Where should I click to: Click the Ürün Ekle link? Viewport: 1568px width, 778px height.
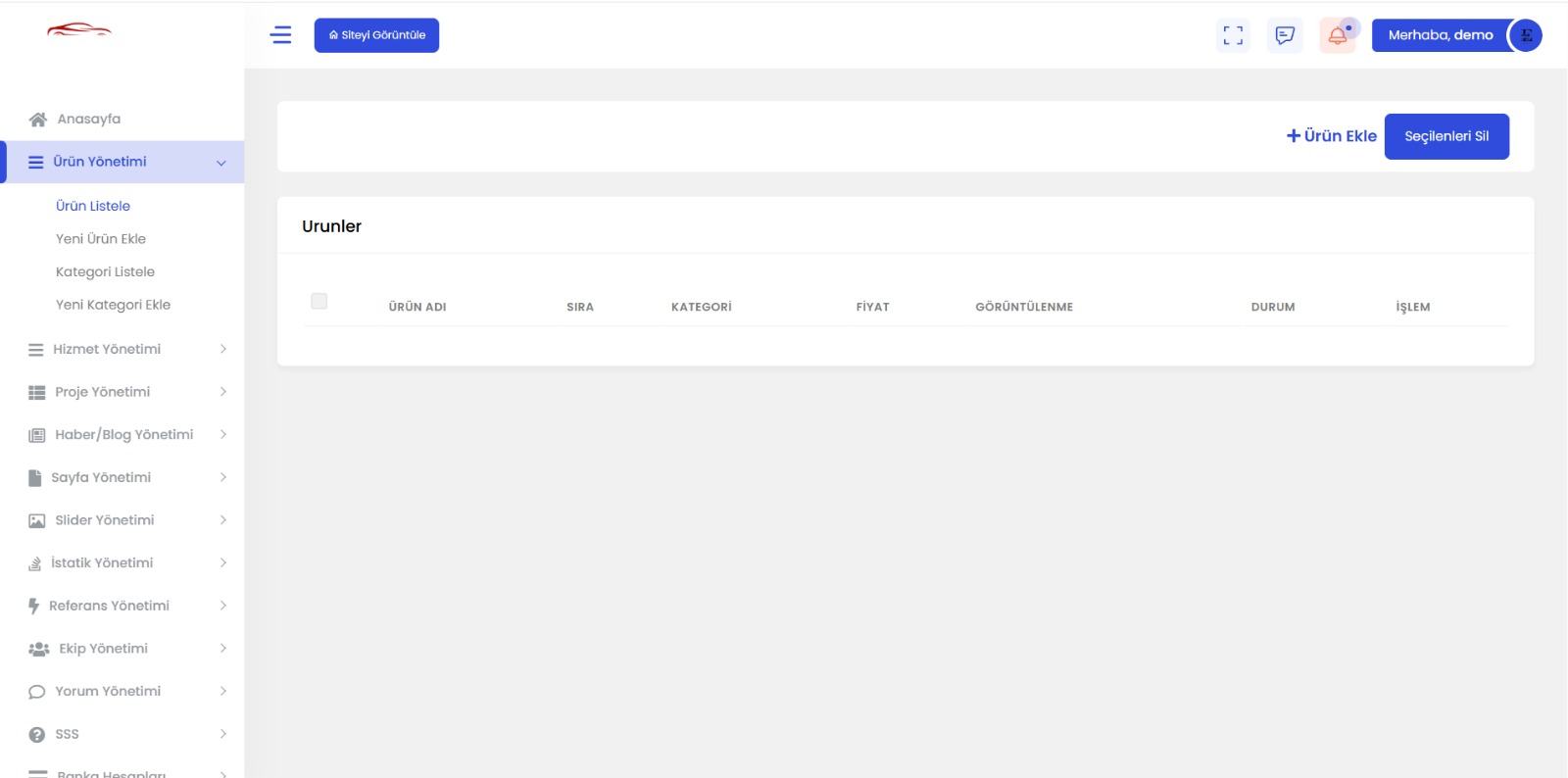click(1331, 136)
